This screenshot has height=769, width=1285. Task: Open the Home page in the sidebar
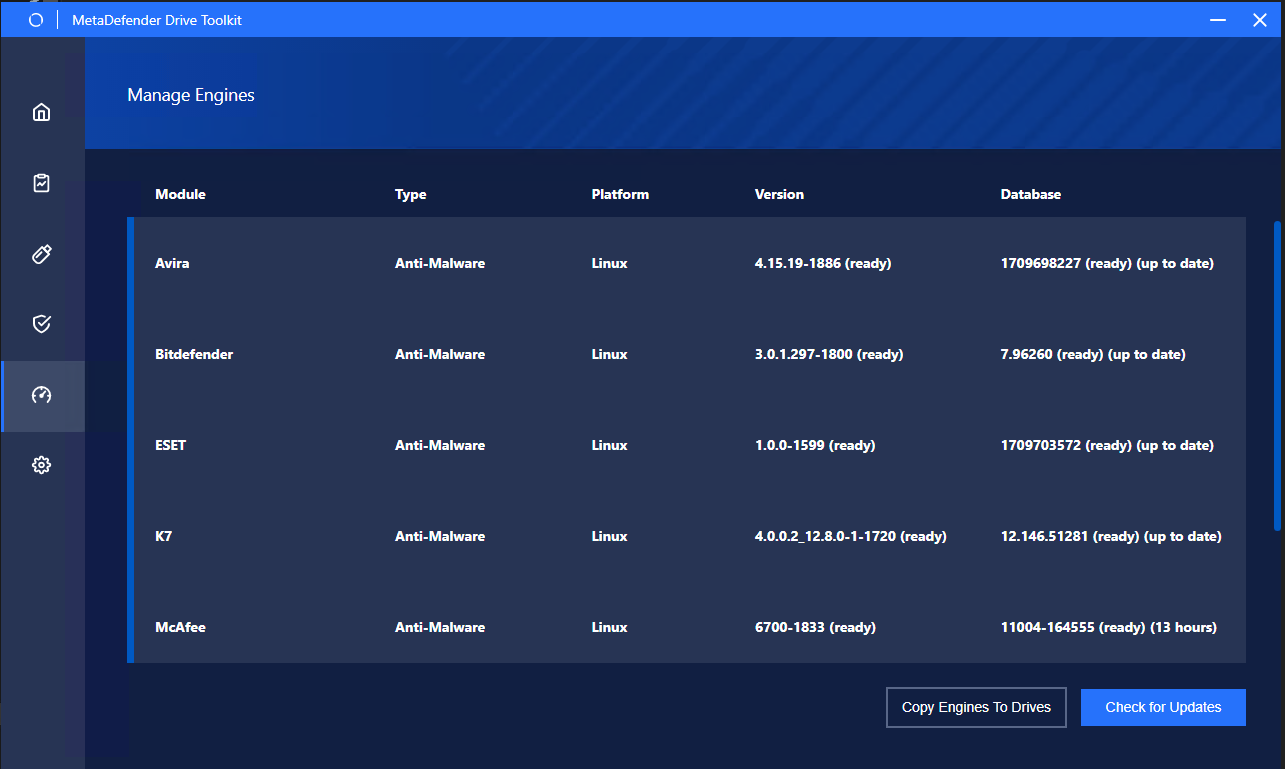41,112
